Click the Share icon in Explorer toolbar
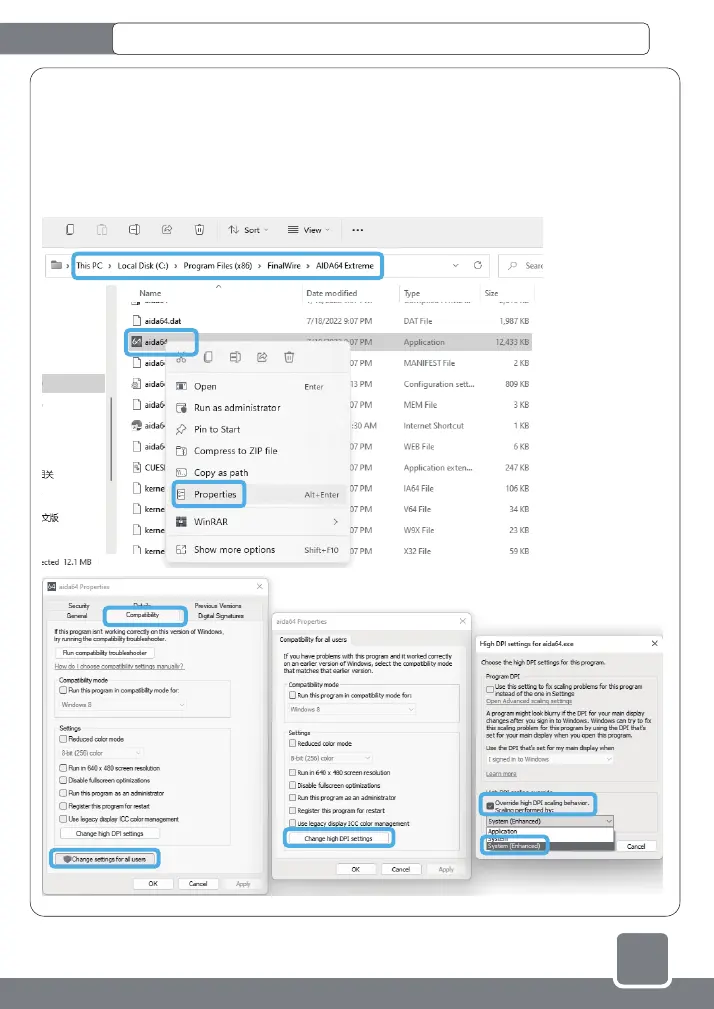 167,230
